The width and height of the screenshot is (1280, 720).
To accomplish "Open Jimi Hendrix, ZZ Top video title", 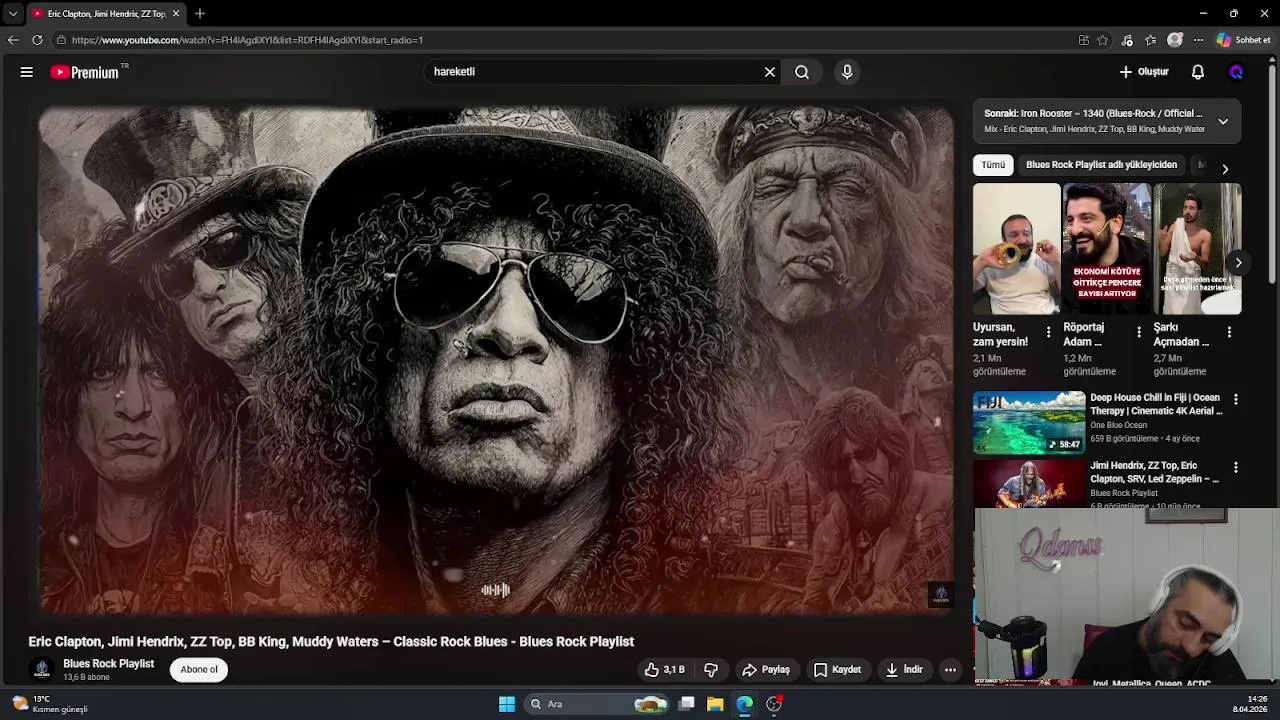I will click(1155, 472).
